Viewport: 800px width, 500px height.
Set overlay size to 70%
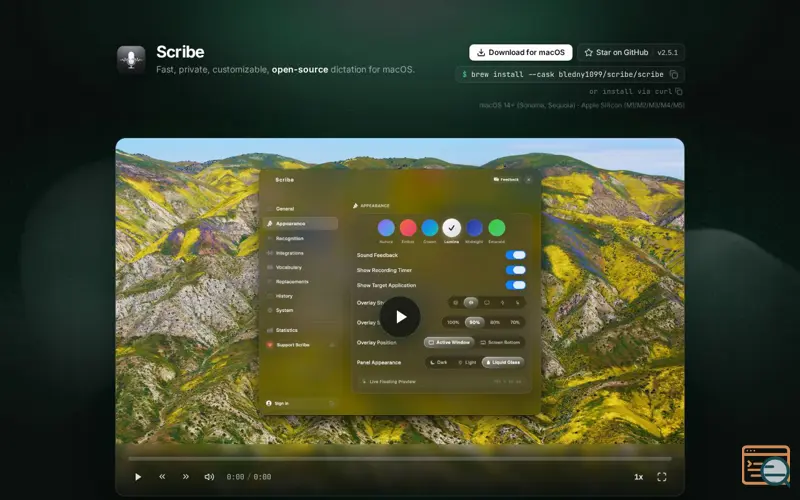pos(515,322)
